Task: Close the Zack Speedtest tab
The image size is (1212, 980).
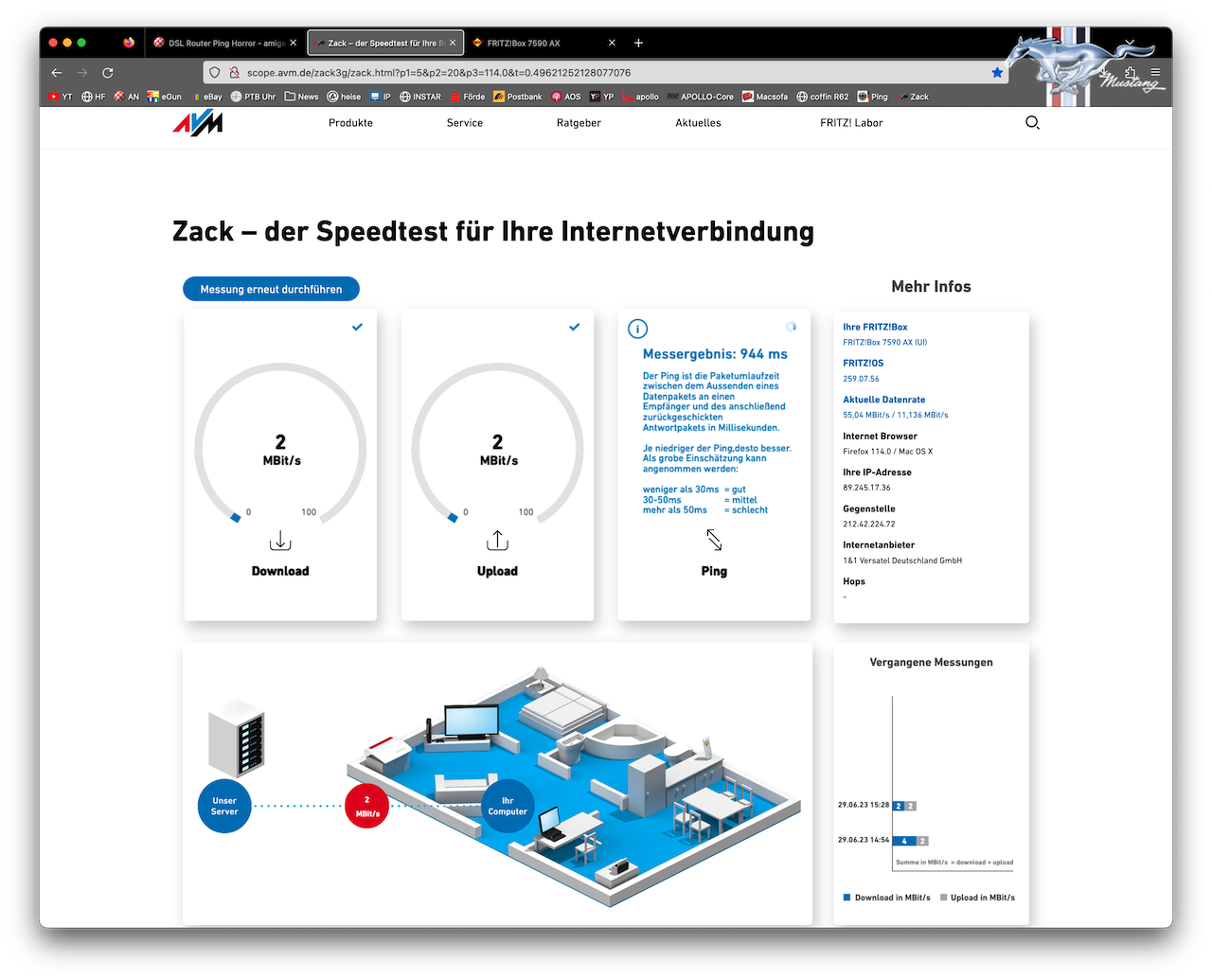Action: coord(453,43)
